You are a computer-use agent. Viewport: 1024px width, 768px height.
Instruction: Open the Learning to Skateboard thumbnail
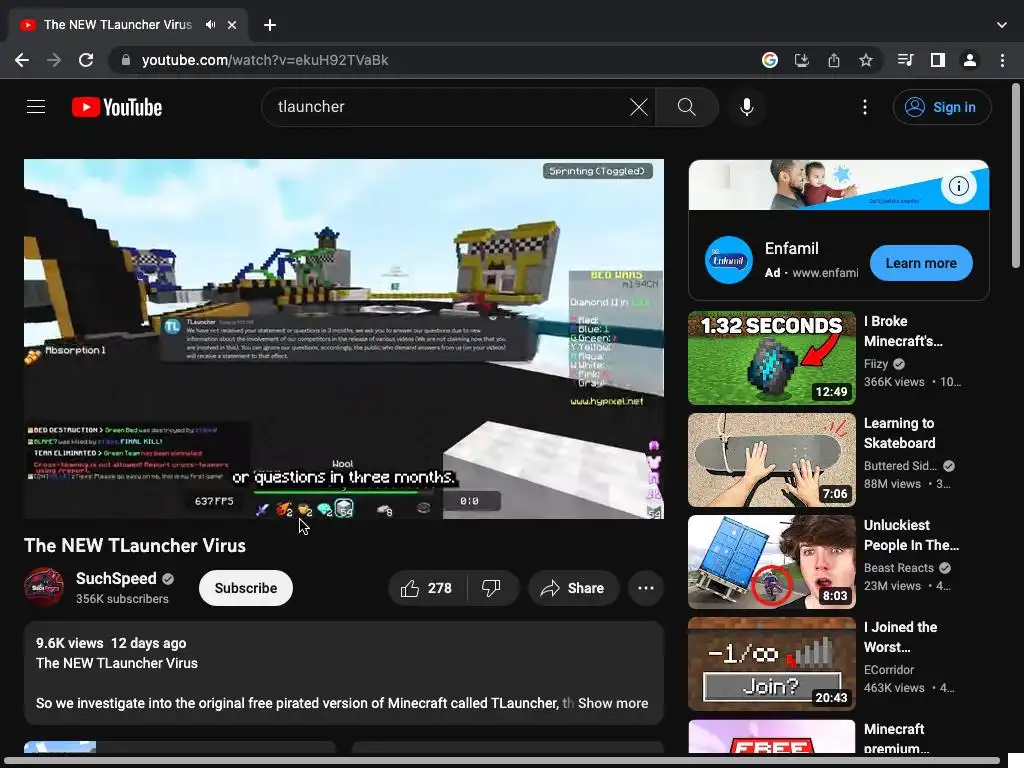771,460
